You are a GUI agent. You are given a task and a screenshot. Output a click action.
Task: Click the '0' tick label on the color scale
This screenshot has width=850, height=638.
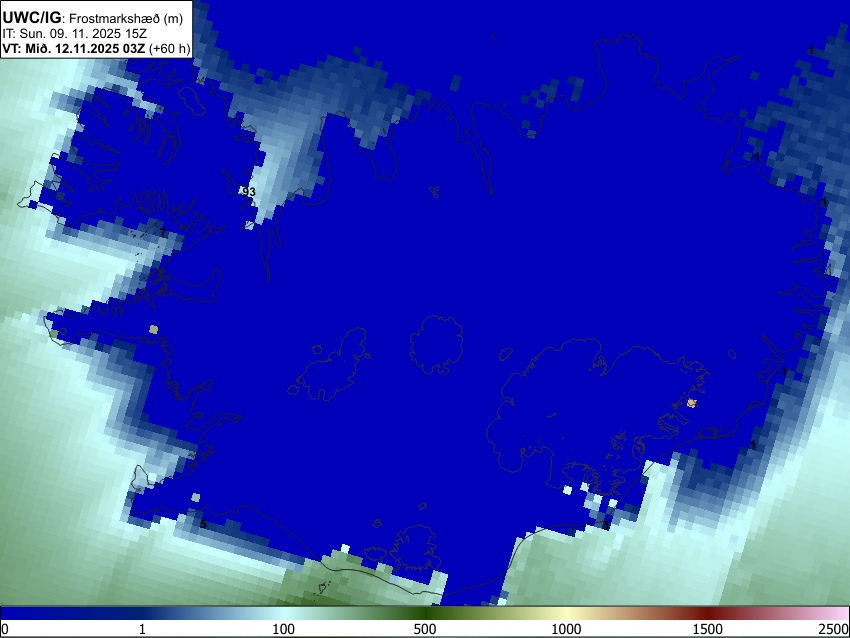[5, 629]
